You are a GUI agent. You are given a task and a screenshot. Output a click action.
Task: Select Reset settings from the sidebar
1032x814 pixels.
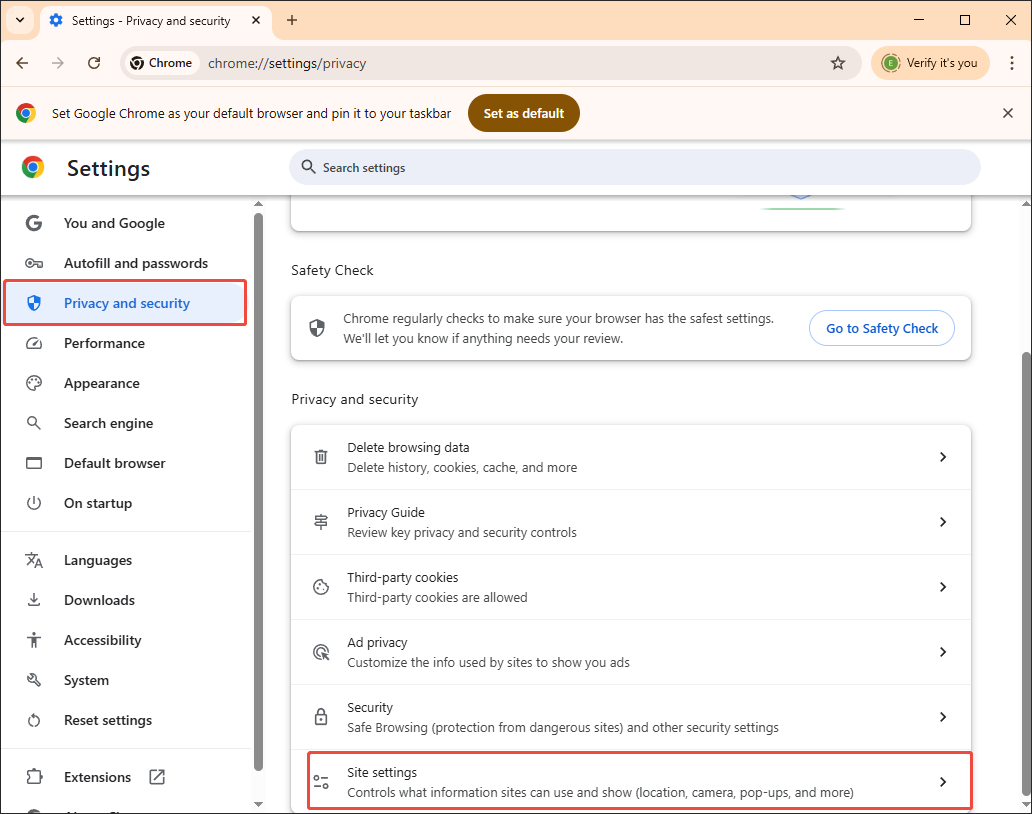click(107, 720)
